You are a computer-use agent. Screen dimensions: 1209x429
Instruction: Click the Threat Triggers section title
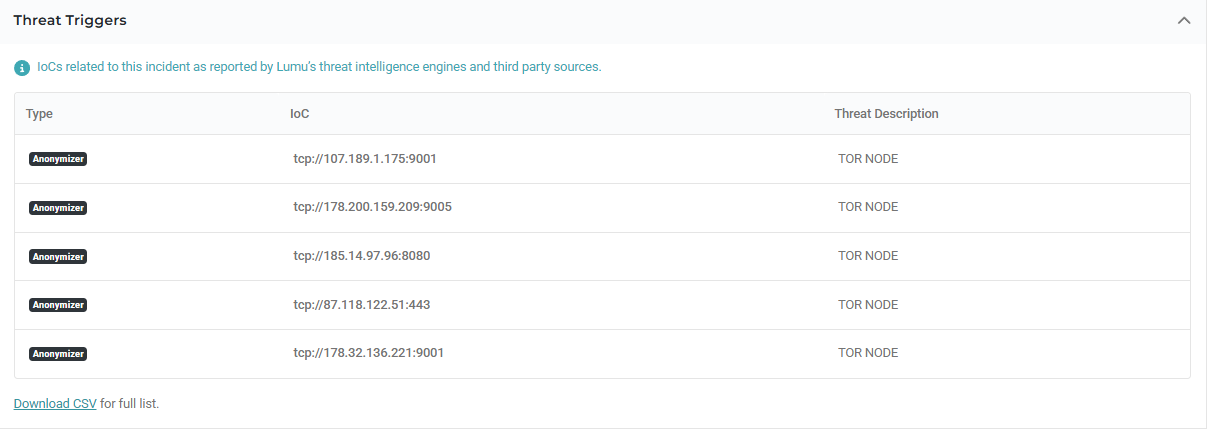click(x=70, y=21)
